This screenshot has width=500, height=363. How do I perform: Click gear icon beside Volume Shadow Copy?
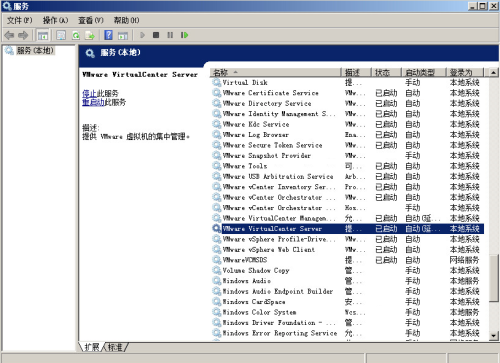click(x=217, y=271)
